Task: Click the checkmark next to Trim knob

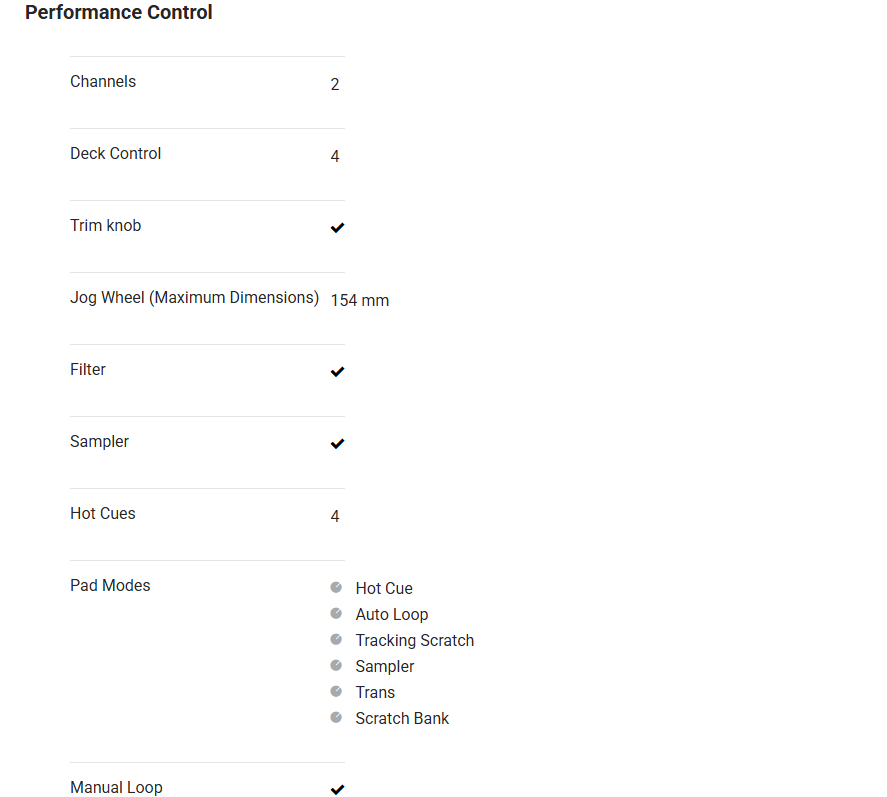Action: click(337, 228)
